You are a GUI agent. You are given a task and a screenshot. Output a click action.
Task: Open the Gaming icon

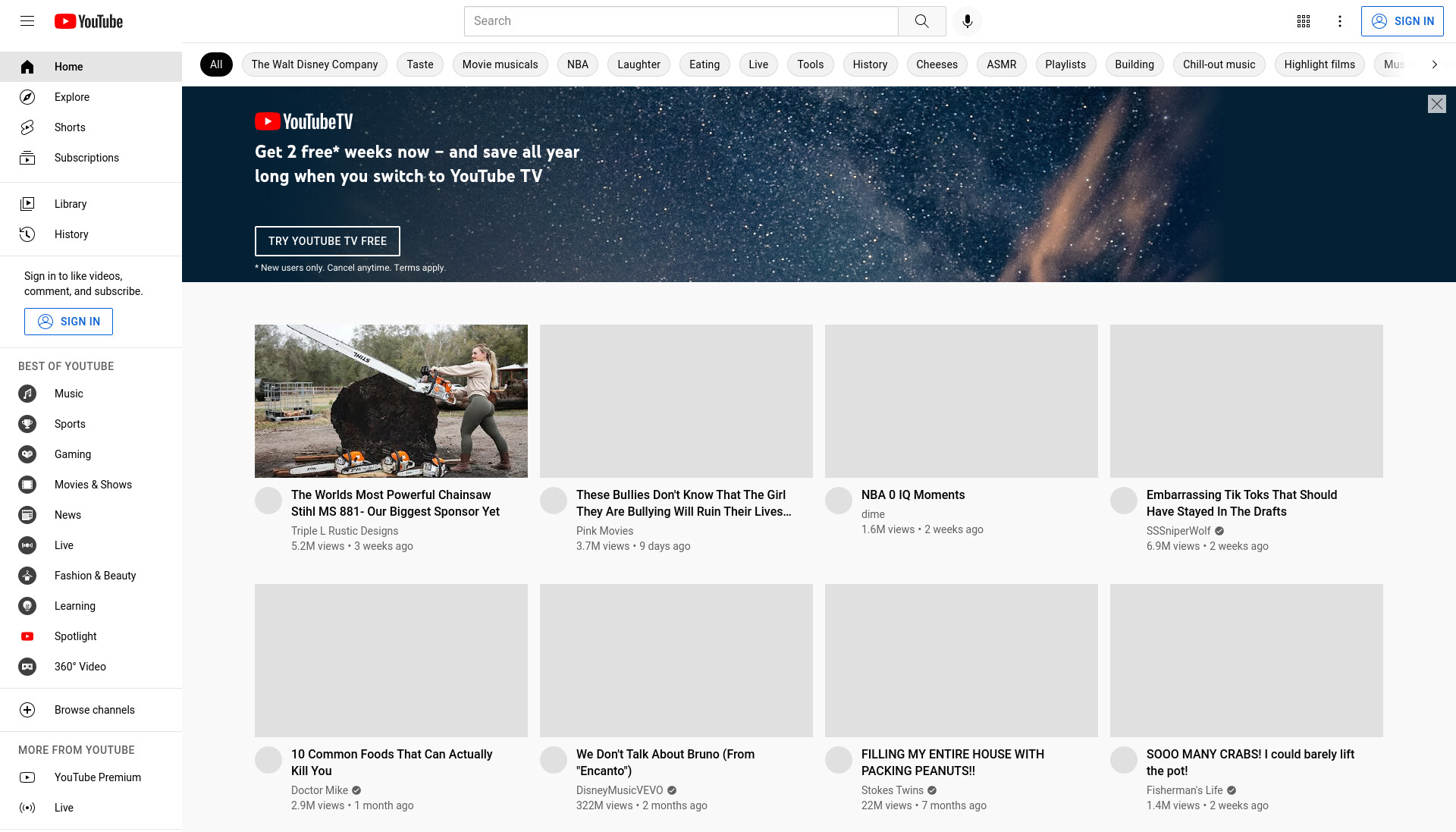coord(27,454)
